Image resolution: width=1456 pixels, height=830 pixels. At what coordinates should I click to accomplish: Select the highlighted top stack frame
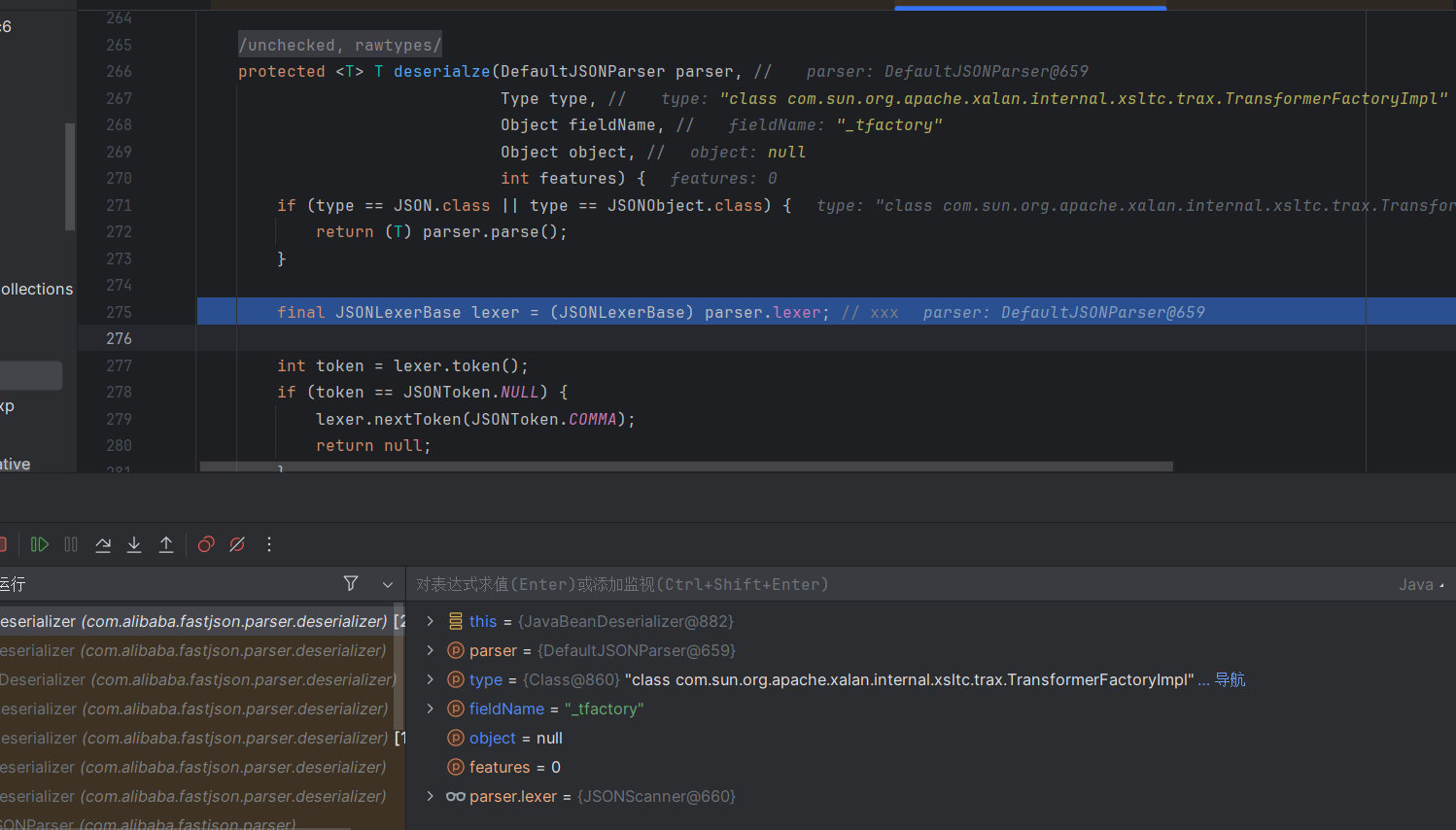coord(202,621)
